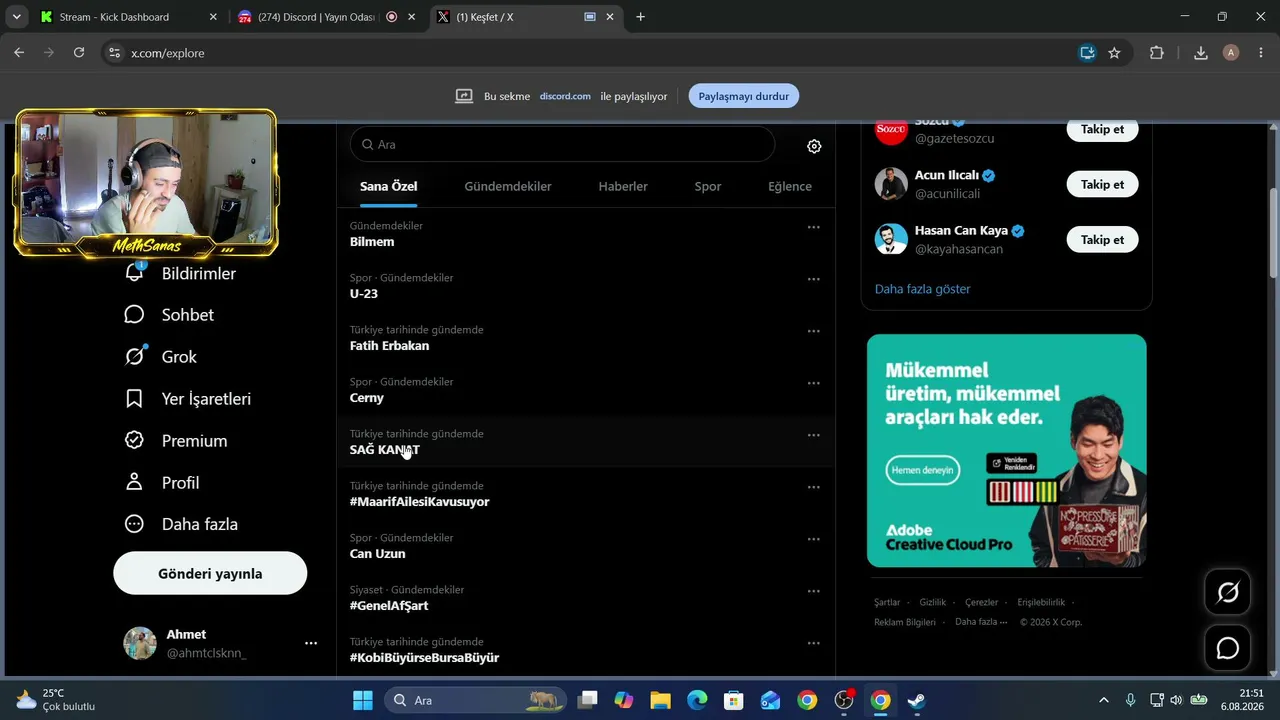Switch to the Haberler tab
The image size is (1280, 720).
pos(623,187)
